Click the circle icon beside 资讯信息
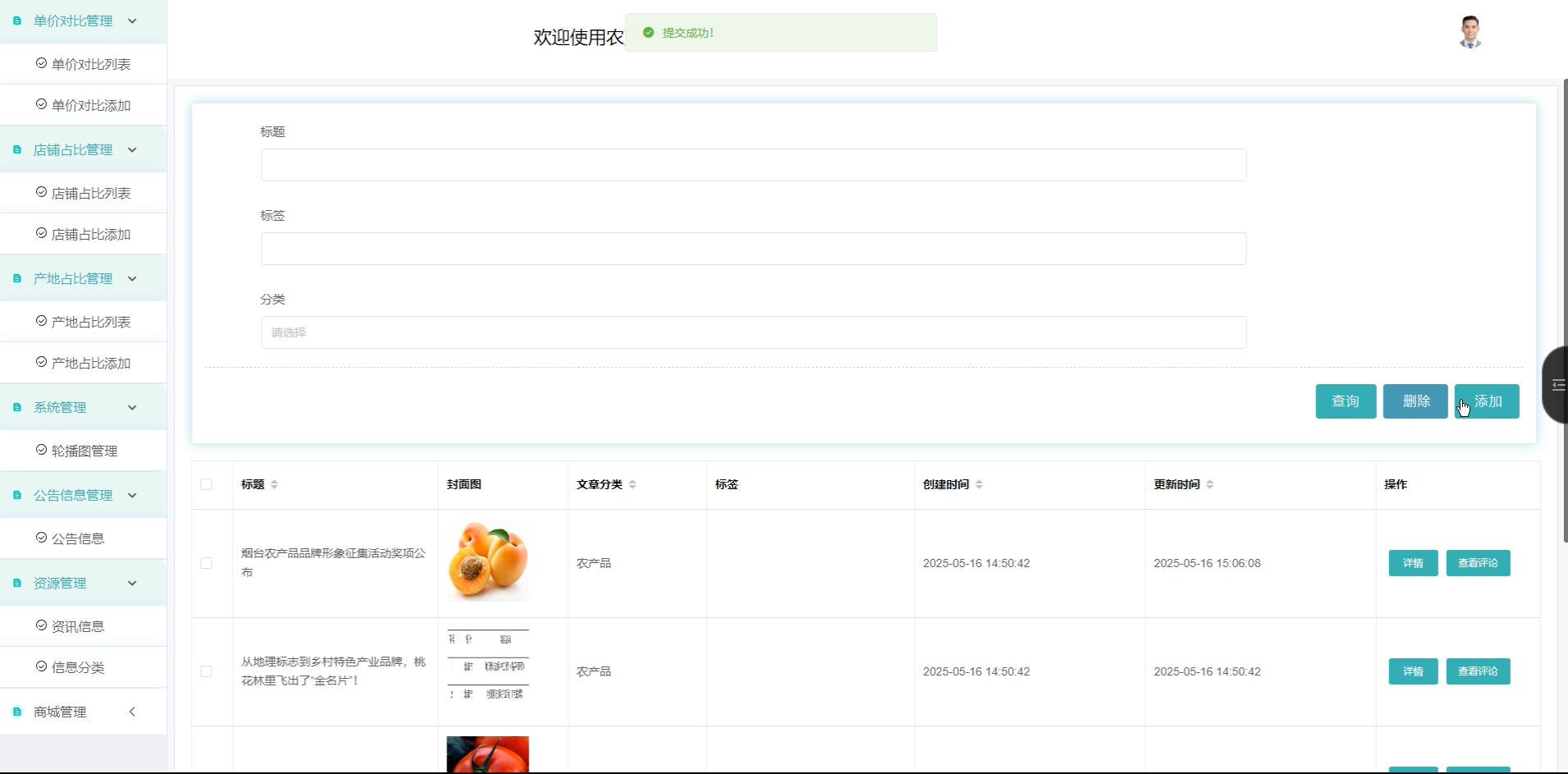This screenshot has height=774, width=1568. click(41, 625)
